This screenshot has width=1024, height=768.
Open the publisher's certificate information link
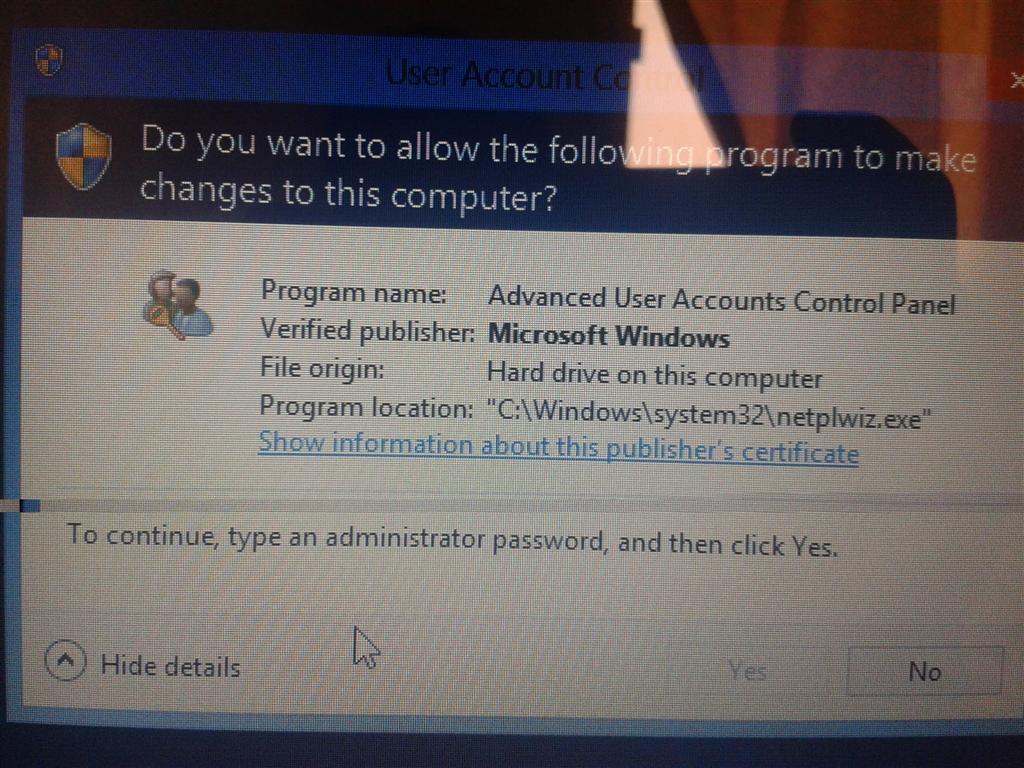558,448
